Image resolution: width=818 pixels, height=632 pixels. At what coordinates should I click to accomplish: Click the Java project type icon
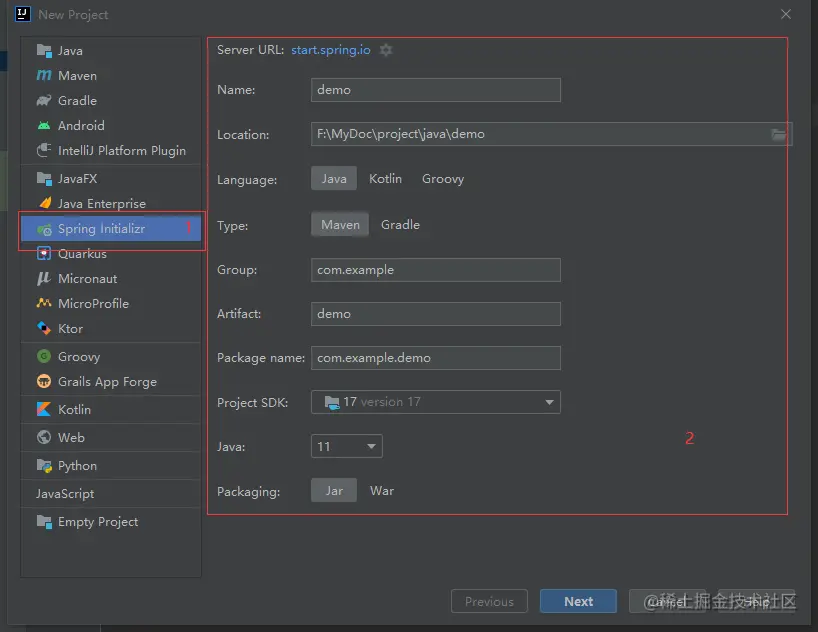coord(44,51)
